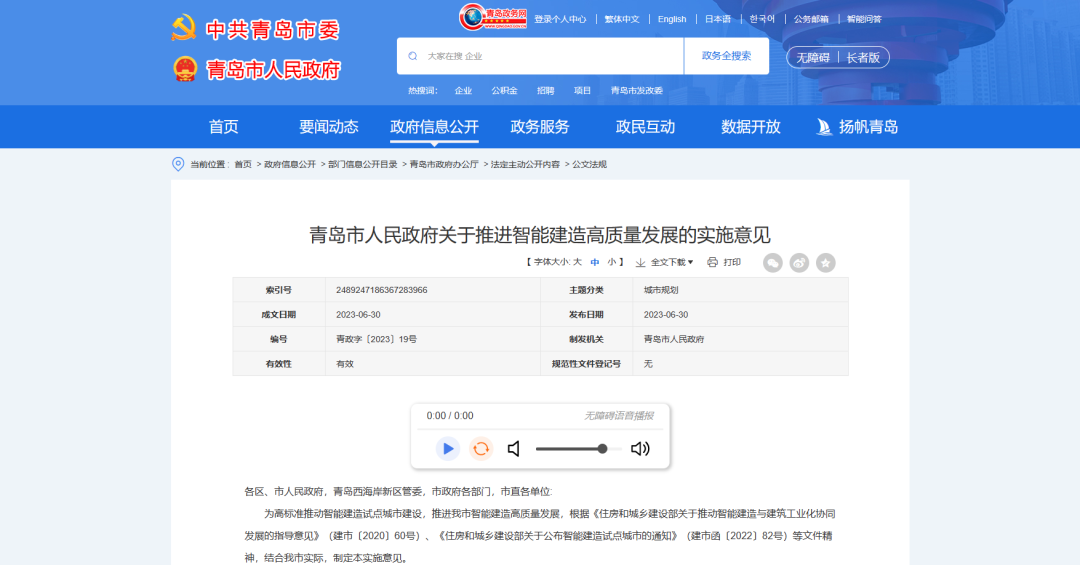Click 城市规划 topic category value
The width and height of the screenshot is (1080, 565).
point(661,290)
